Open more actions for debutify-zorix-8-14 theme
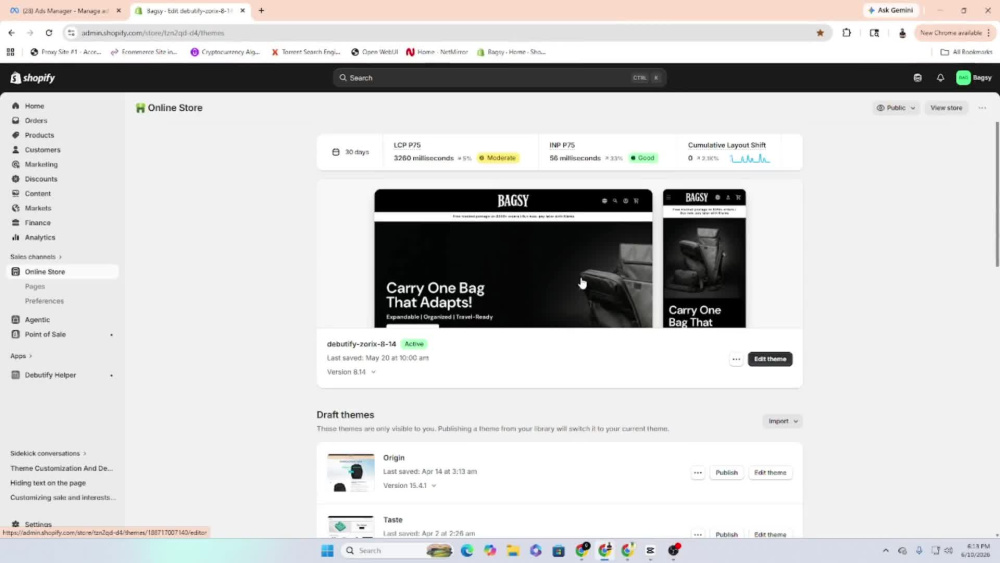 tap(736, 359)
